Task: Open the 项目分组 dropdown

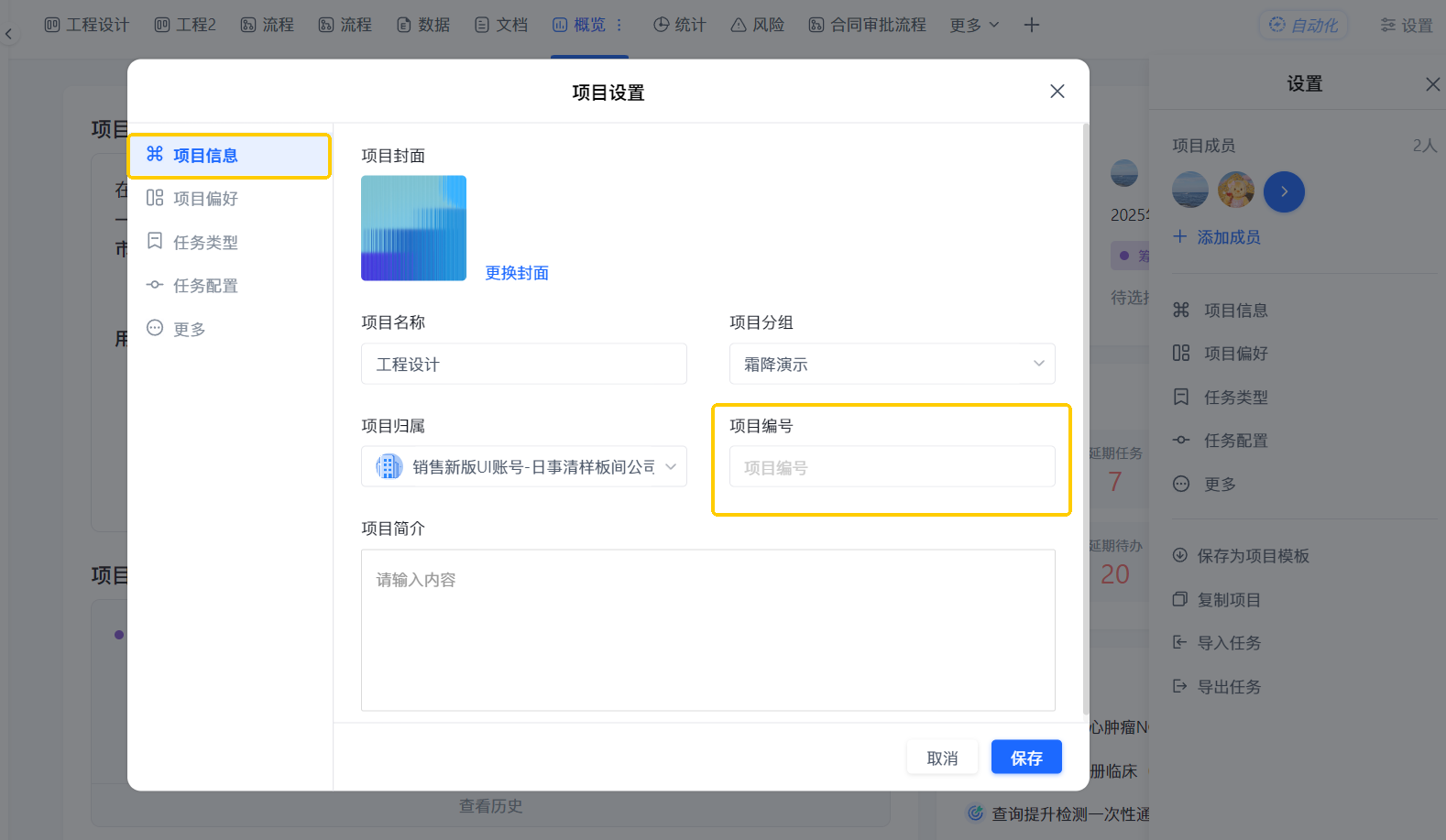Action: pyautogui.click(x=893, y=364)
